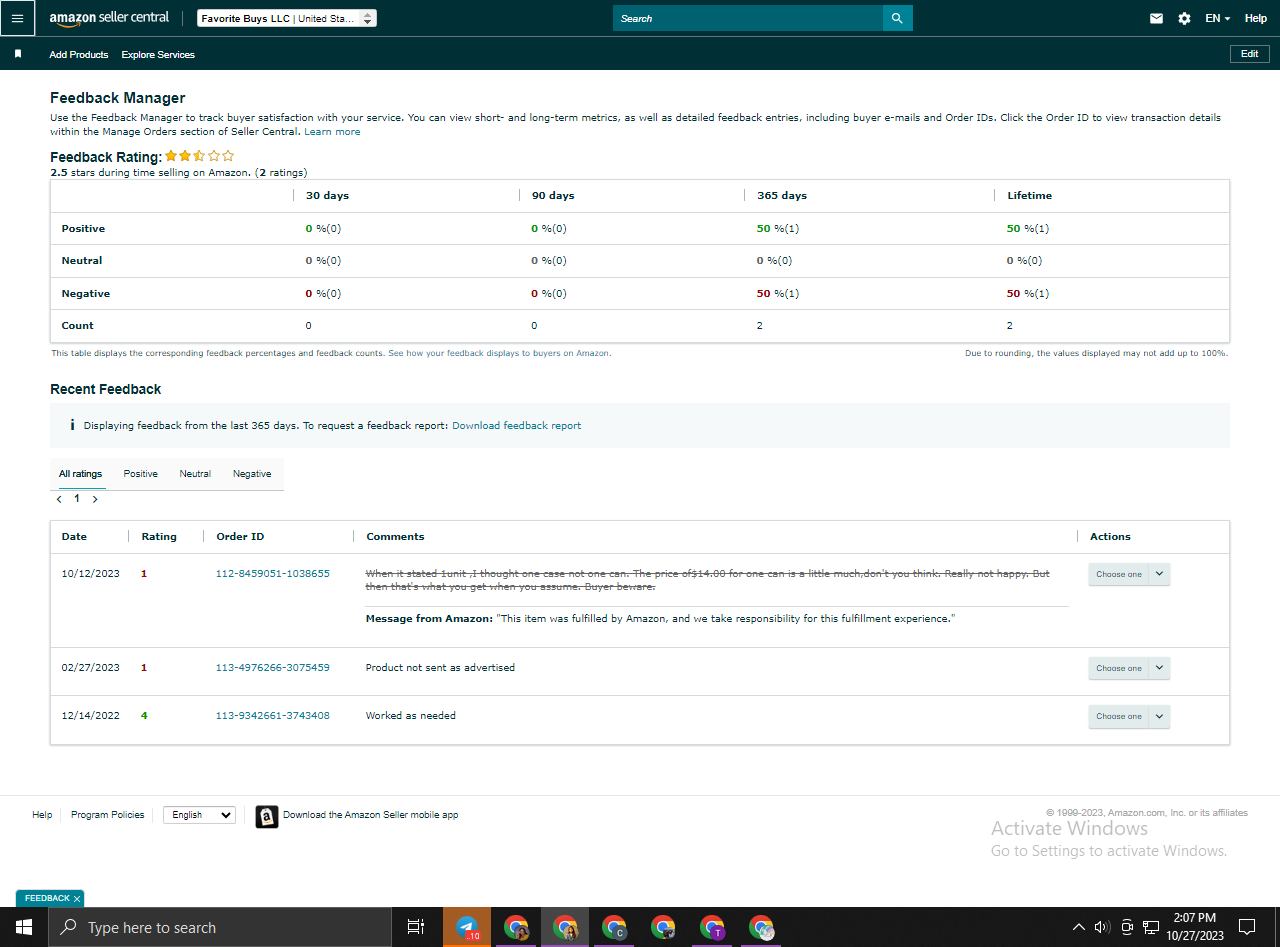
Task: Switch to the Negative tab
Action: pyautogui.click(x=252, y=474)
